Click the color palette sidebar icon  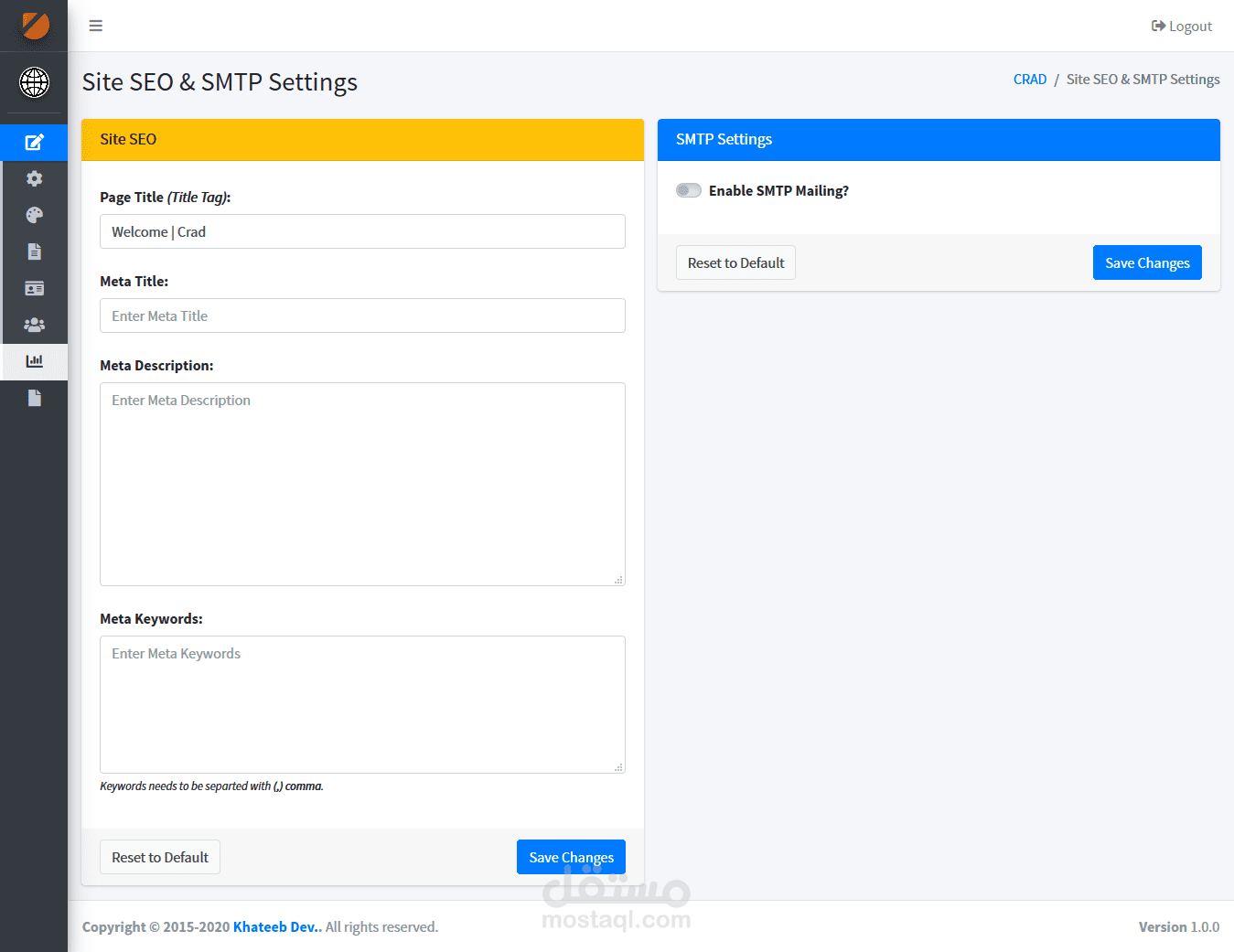coord(35,215)
